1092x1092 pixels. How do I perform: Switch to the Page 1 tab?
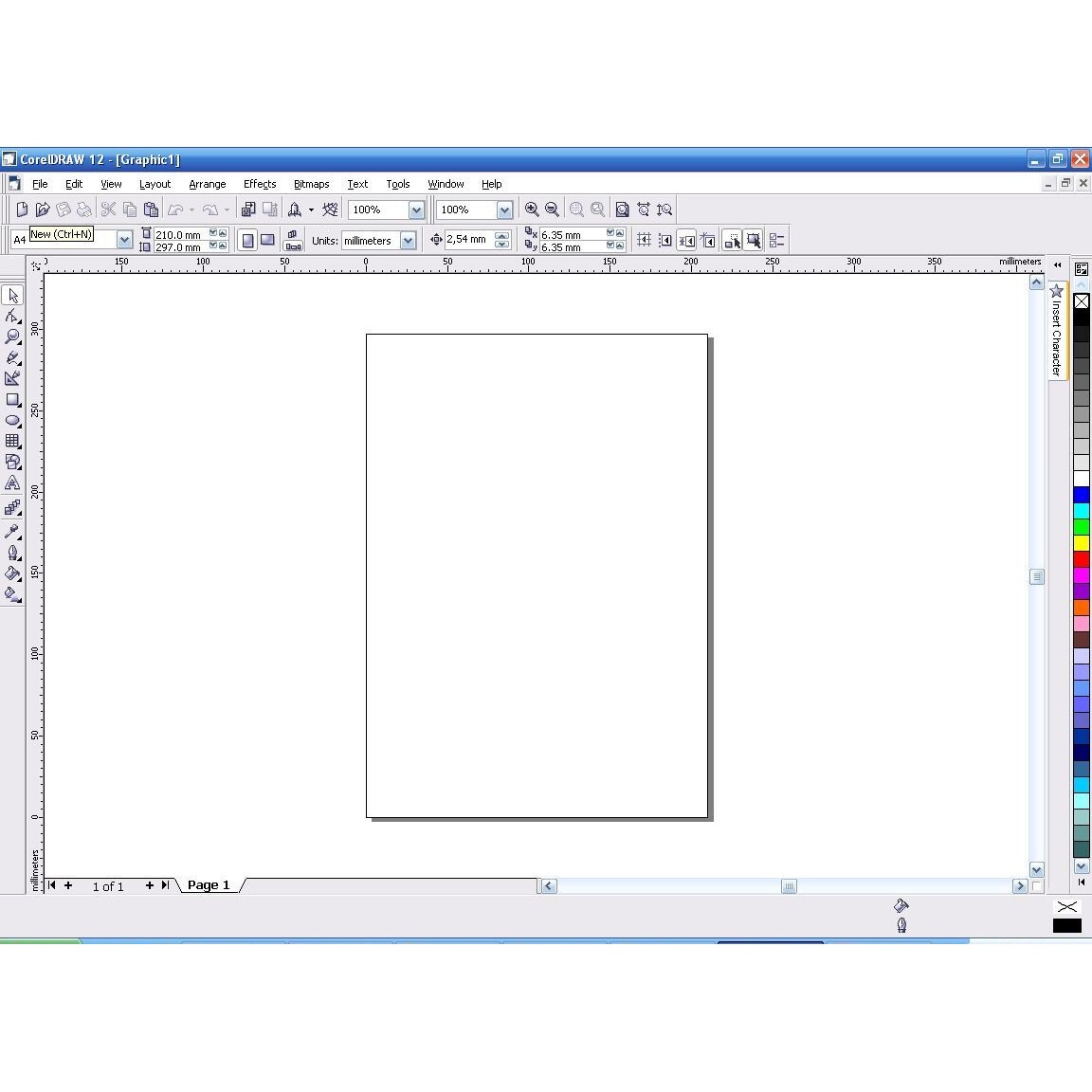point(209,884)
